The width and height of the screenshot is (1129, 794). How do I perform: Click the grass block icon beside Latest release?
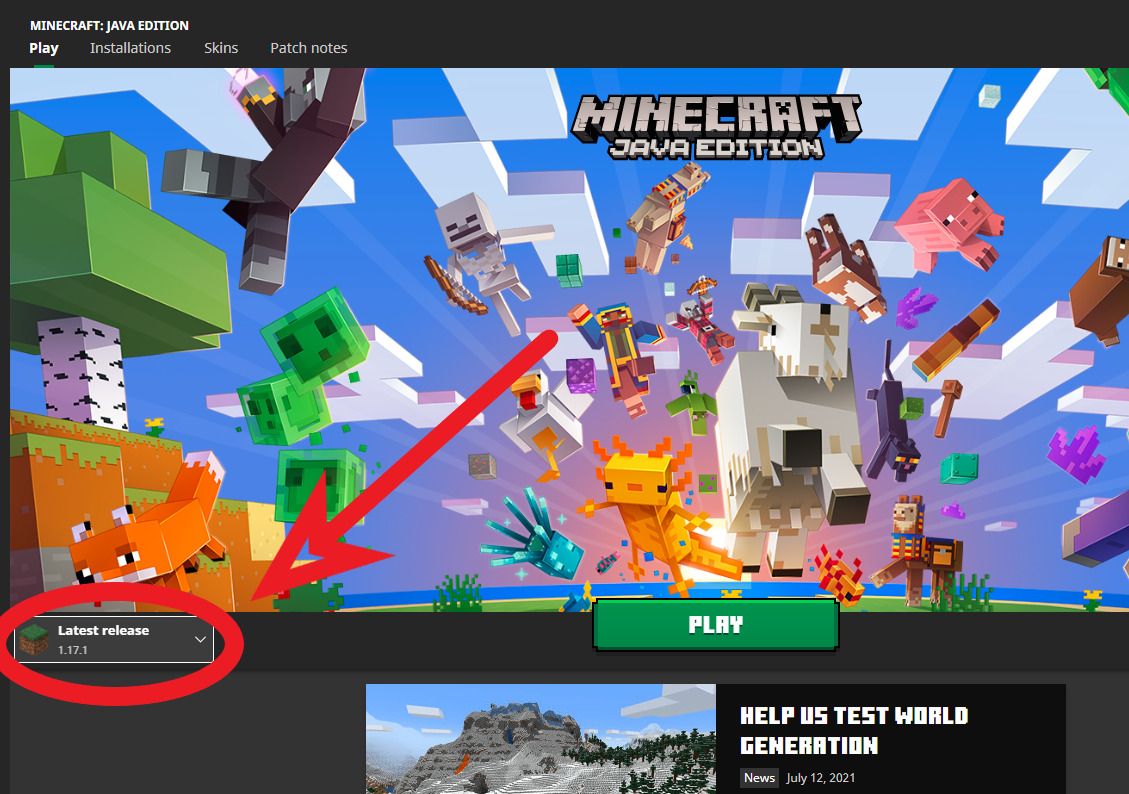34,639
